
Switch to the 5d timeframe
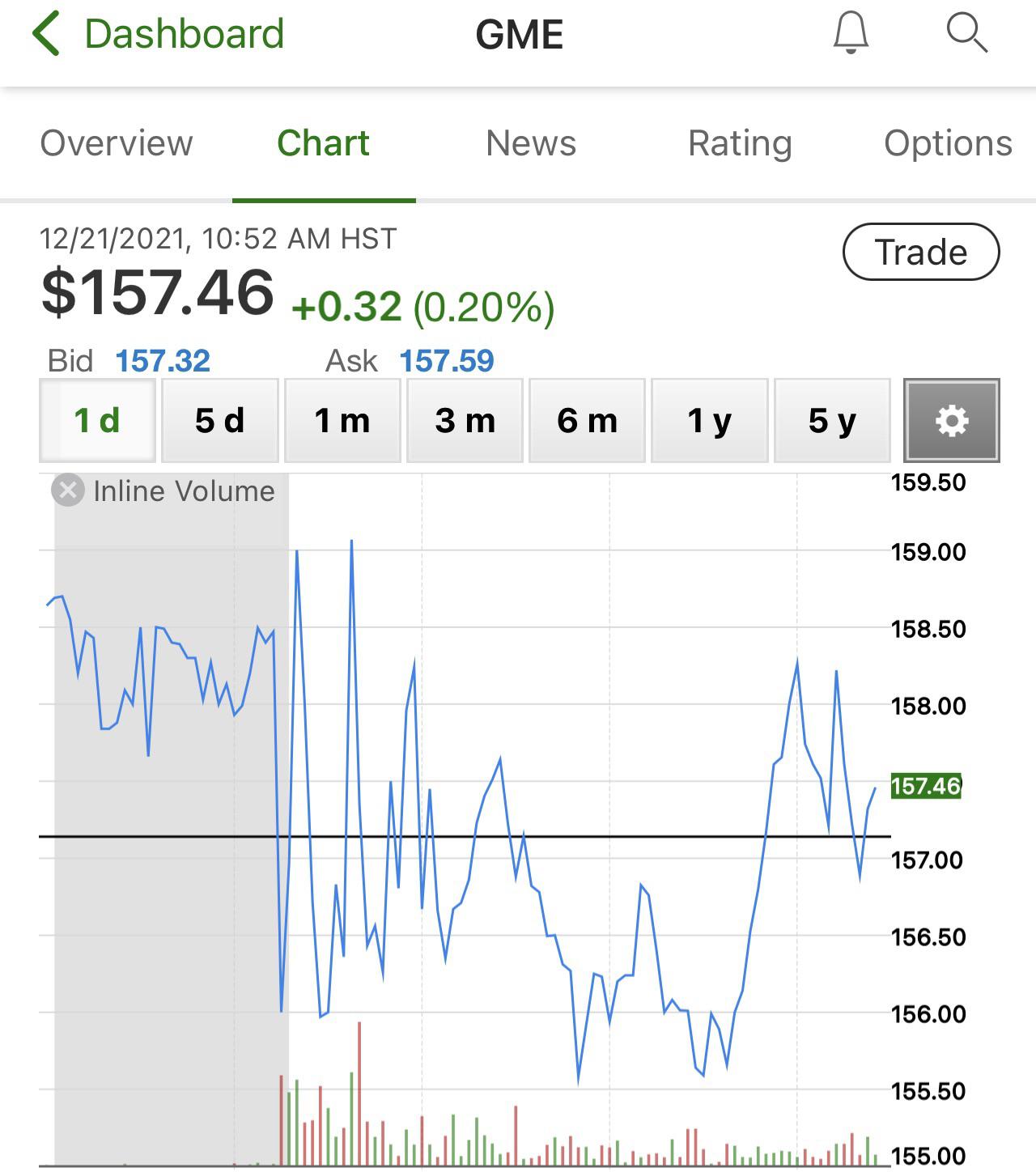click(219, 420)
